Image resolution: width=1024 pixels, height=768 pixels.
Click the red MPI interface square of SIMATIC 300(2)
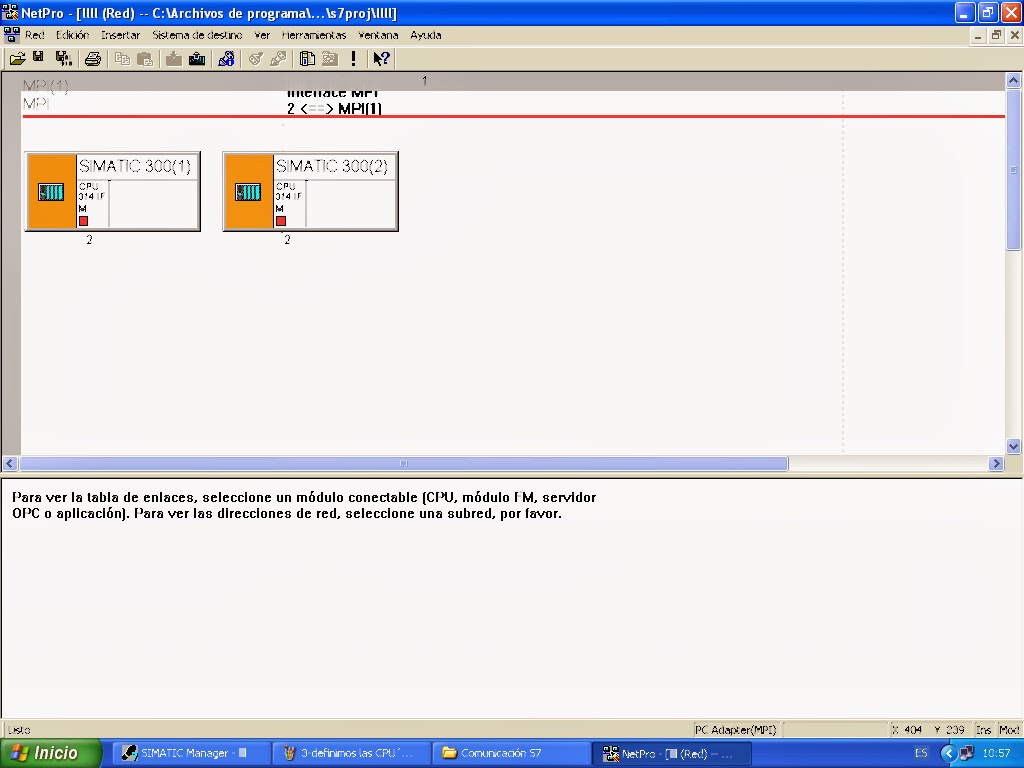tap(281, 221)
